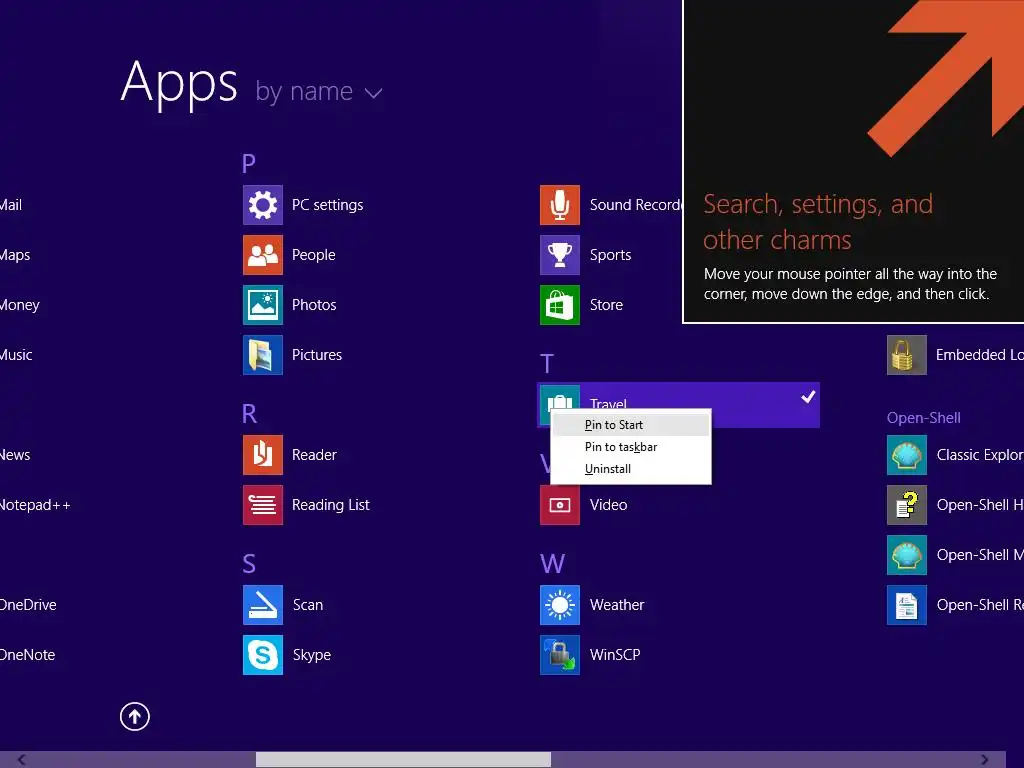Open the OneNote app label

27,655
